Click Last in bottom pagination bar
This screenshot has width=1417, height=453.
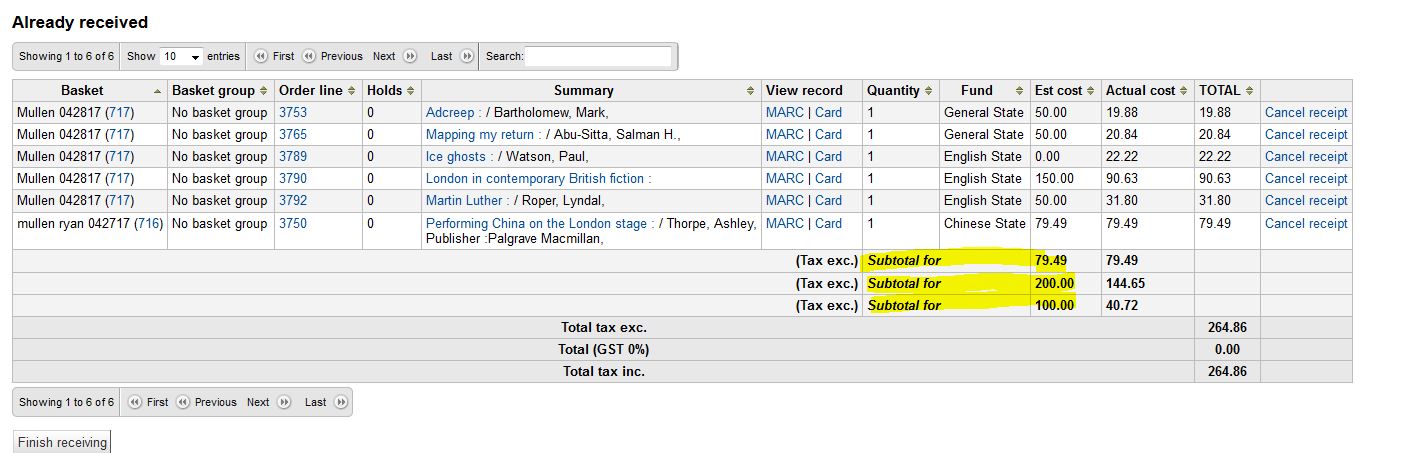tap(325, 402)
